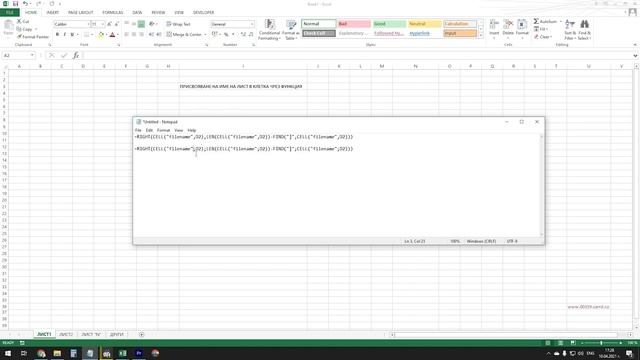Open the Fill dropdown in Editing
This screenshot has width=640, height=360.
542,29
